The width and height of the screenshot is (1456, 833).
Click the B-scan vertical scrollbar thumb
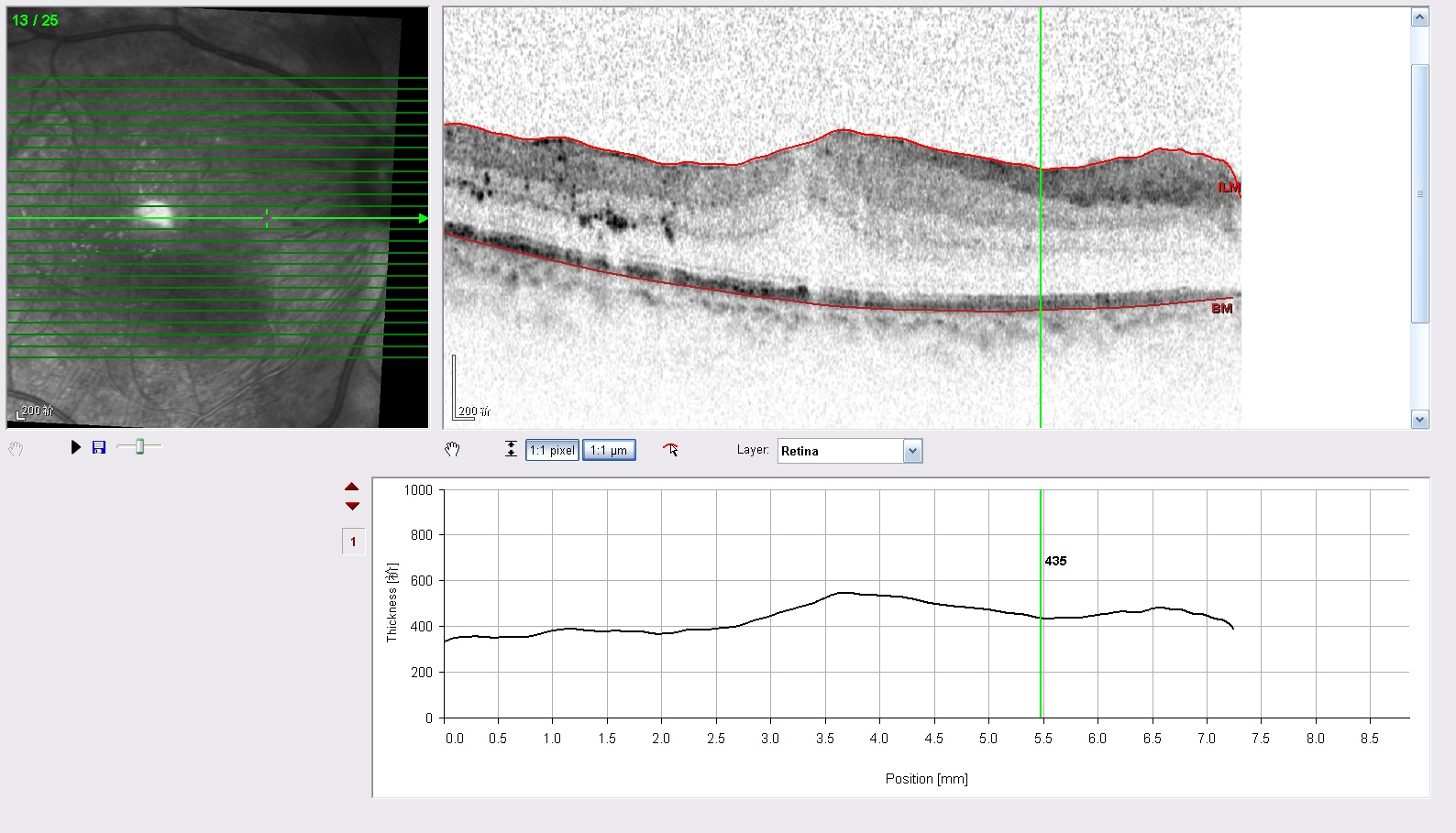pyautogui.click(x=1420, y=193)
